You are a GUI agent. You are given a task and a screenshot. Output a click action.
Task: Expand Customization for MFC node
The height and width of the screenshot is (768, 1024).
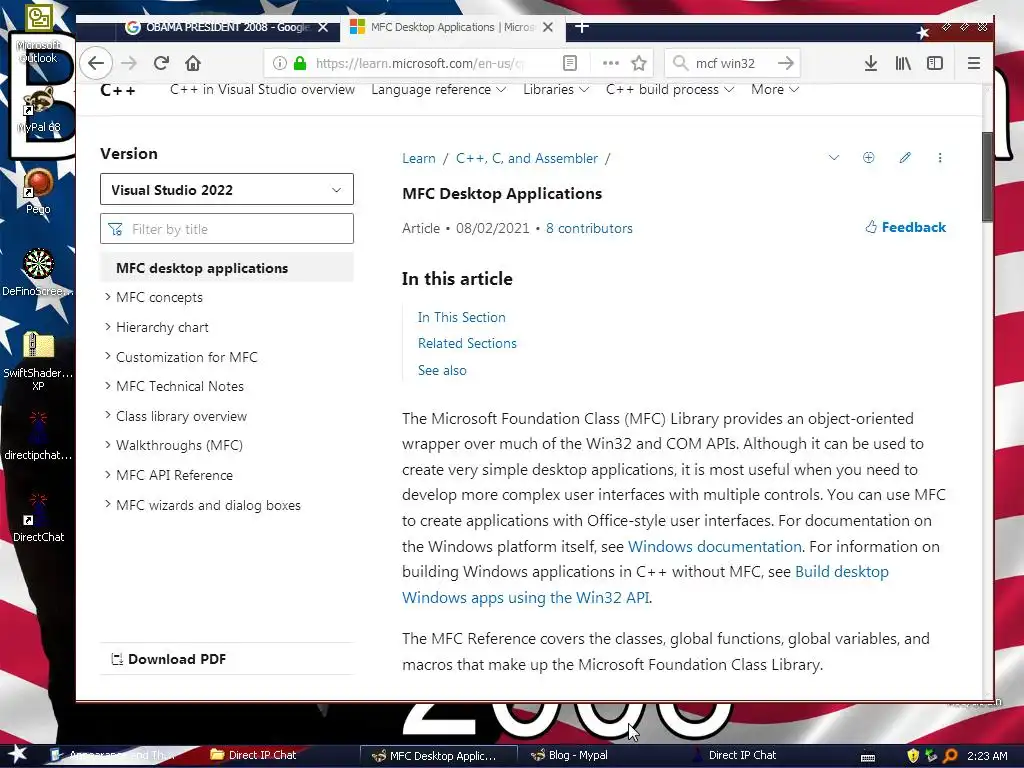click(x=108, y=357)
